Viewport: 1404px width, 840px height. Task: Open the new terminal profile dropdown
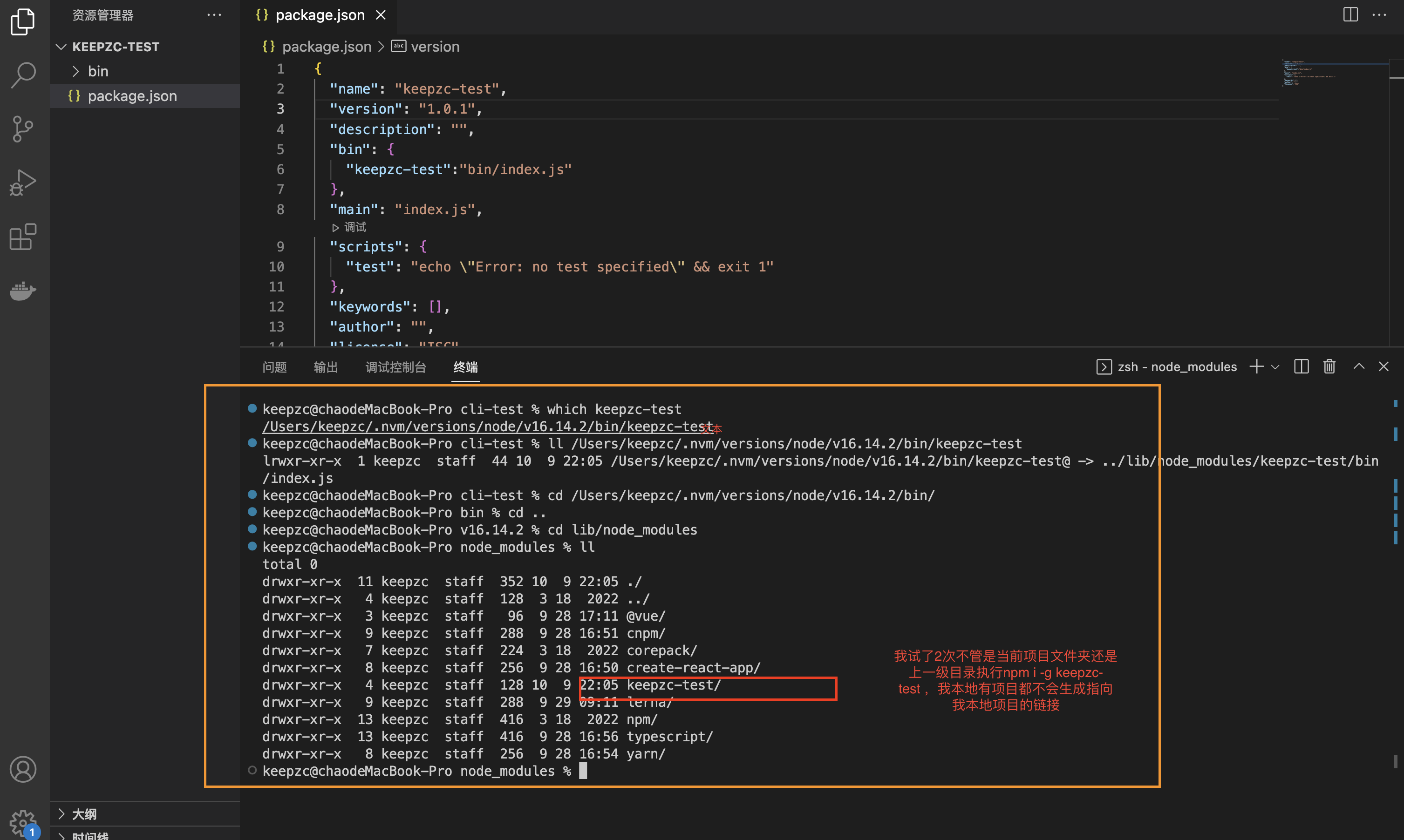(x=1275, y=367)
